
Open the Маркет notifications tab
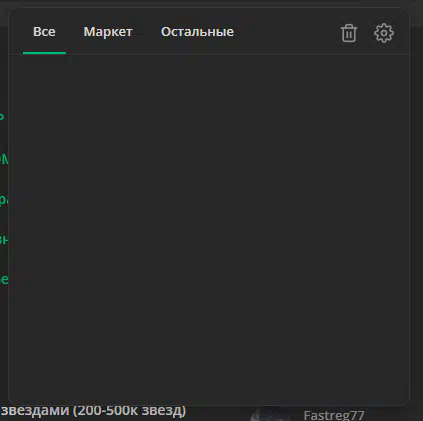pos(108,32)
